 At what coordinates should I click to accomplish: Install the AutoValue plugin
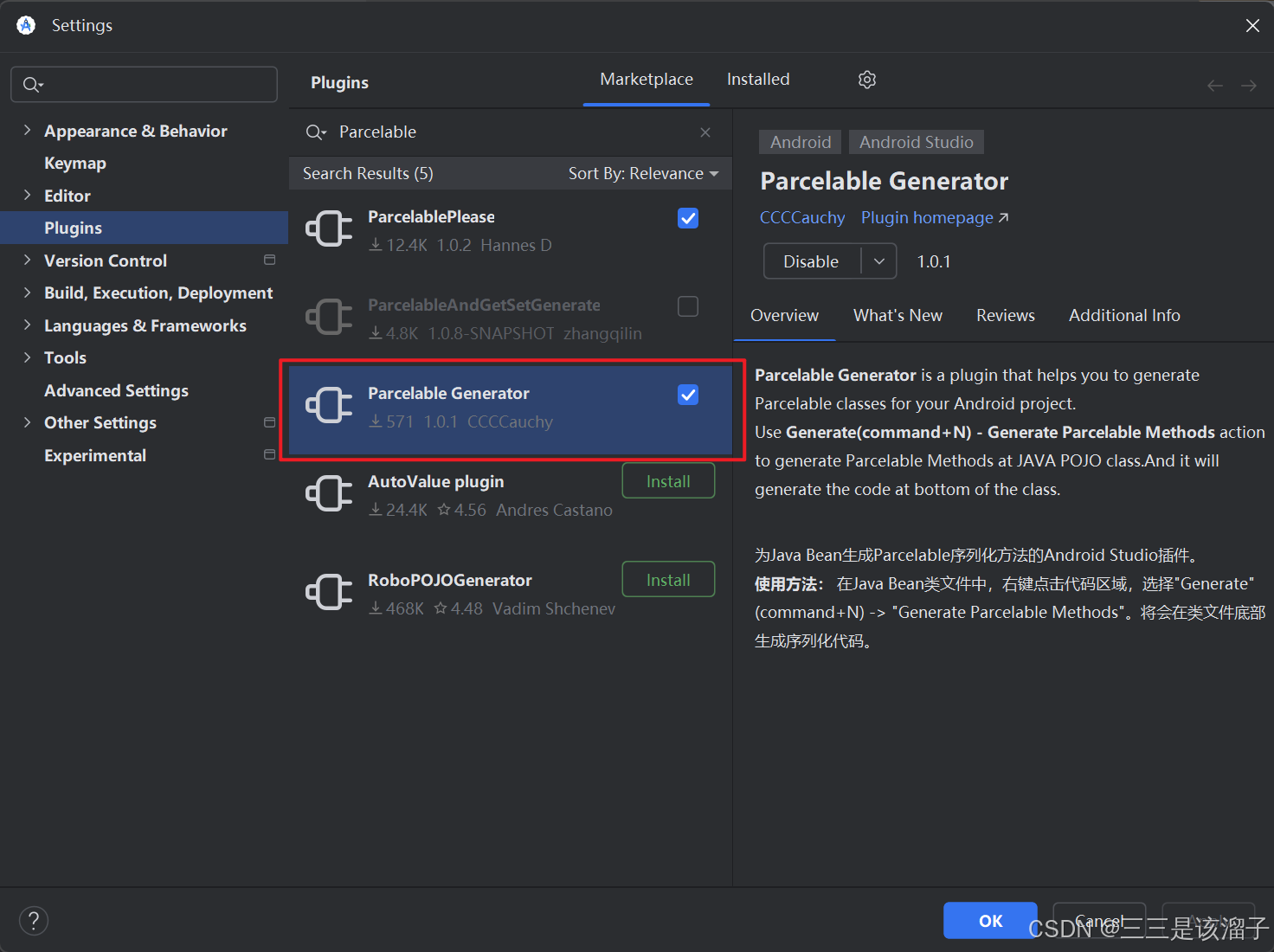point(668,481)
